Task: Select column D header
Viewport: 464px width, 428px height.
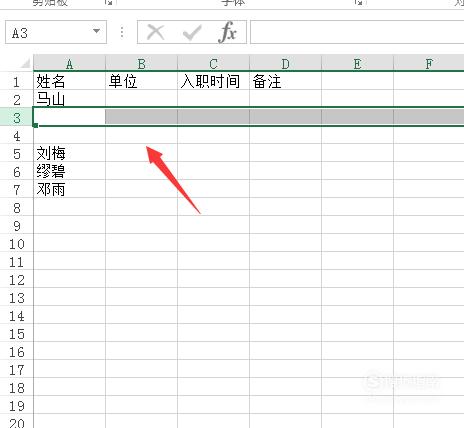Action: 285,63
